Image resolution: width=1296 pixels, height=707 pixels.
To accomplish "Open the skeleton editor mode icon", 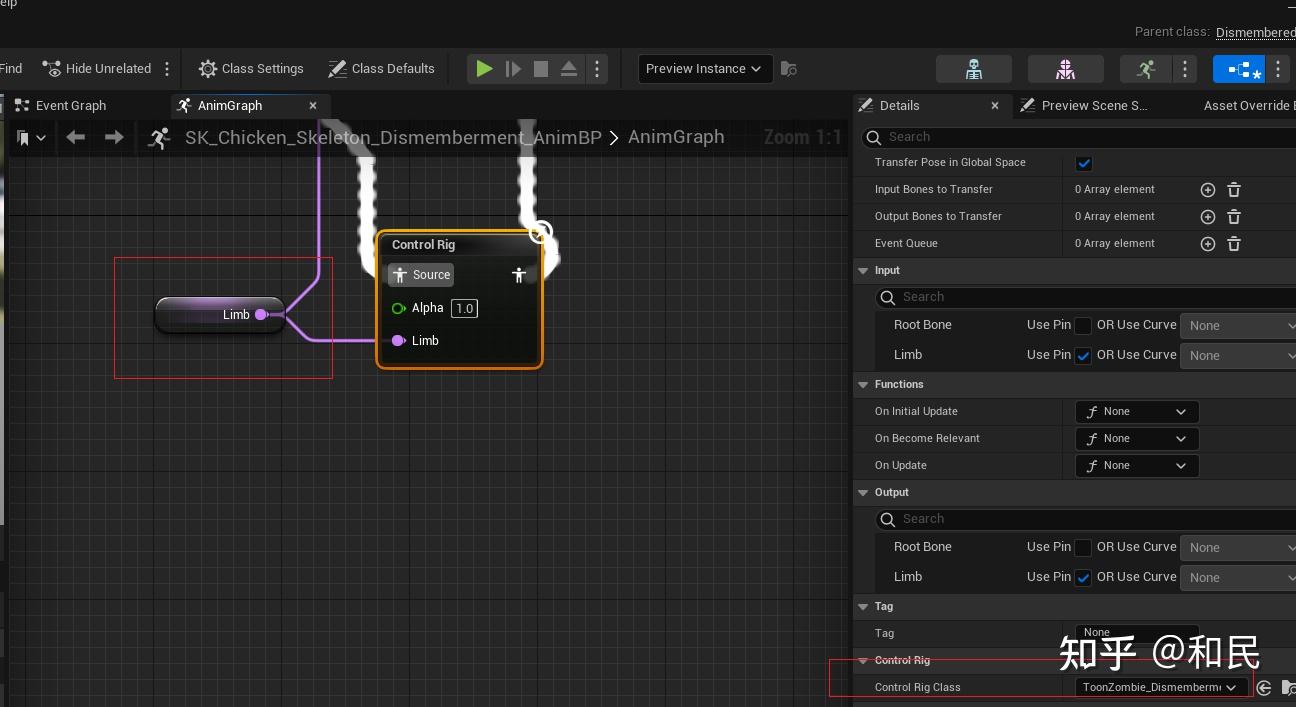I will 973,69.
